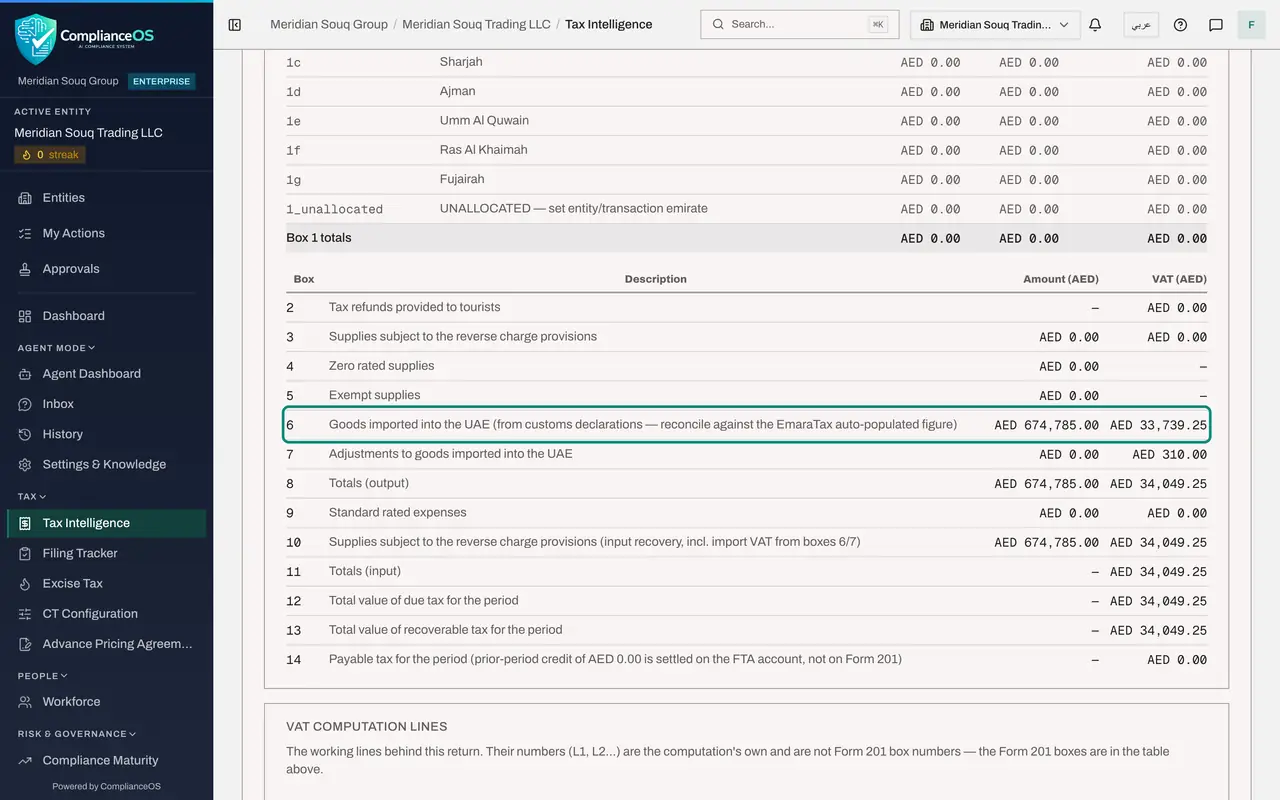Click the search input field
This screenshot has width=1280, height=800.
click(799, 24)
